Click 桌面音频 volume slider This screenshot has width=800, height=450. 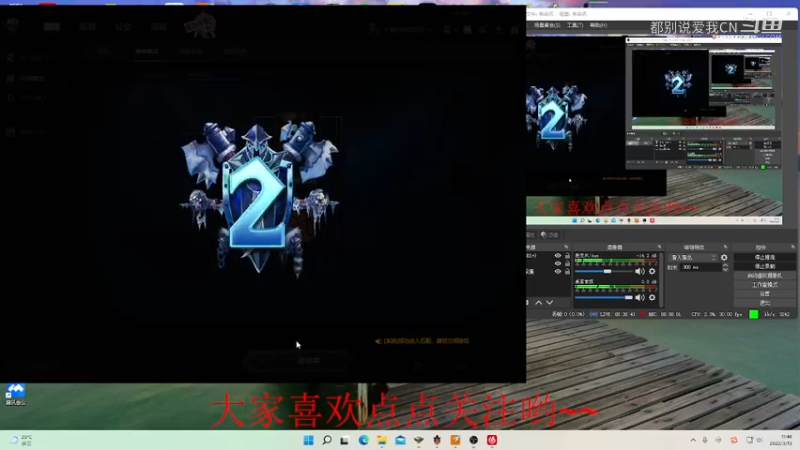tap(604, 297)
